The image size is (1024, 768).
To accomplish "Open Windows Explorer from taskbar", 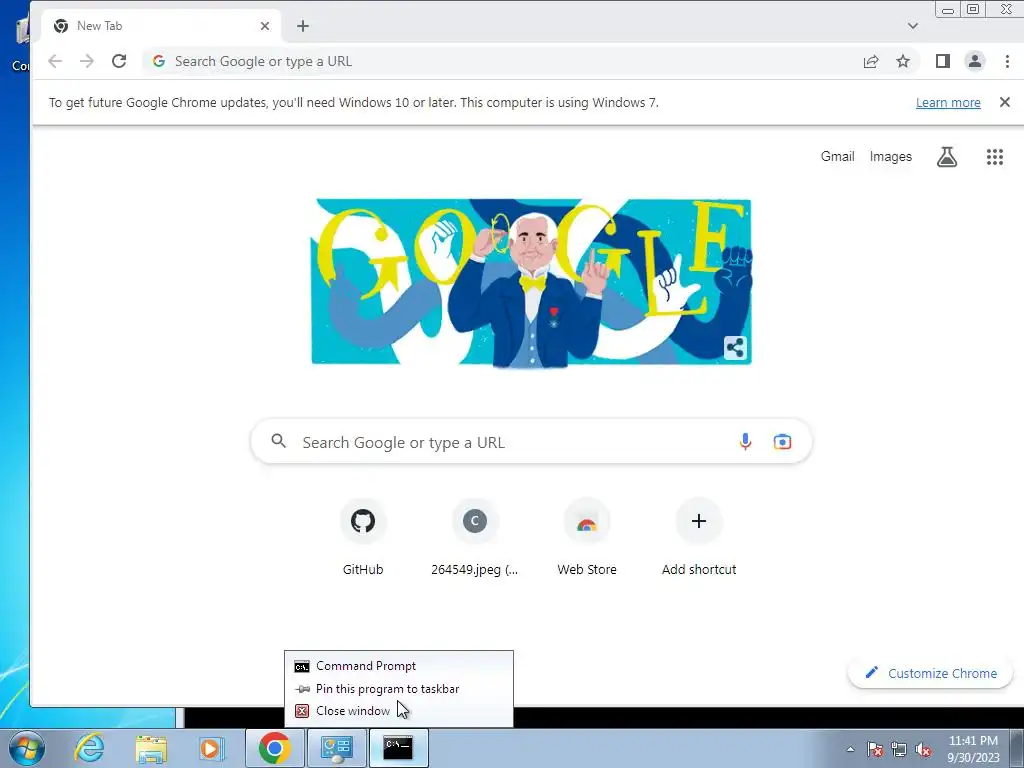I will click(x=151, y=748).
